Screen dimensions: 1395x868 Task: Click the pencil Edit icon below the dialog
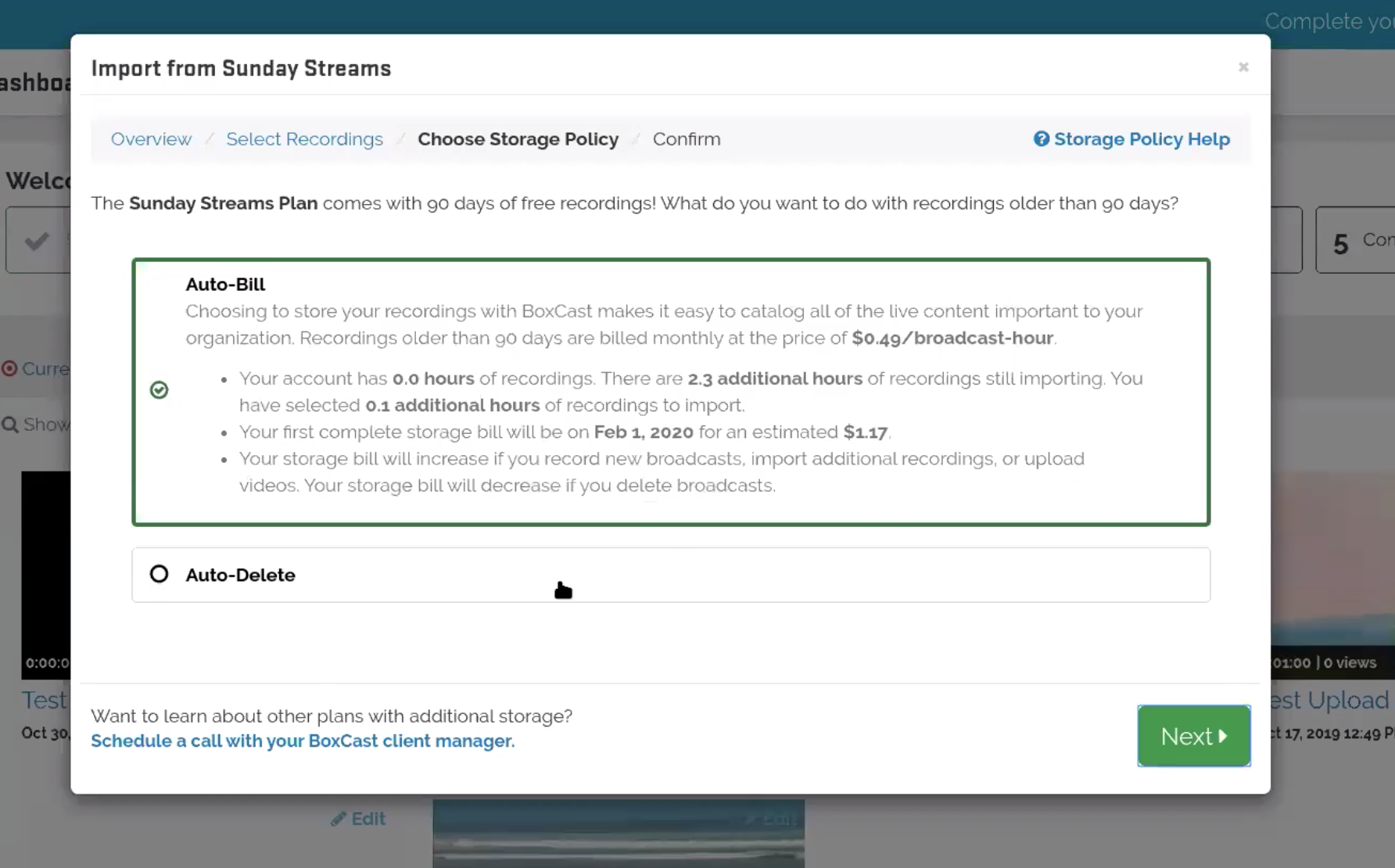338,819
